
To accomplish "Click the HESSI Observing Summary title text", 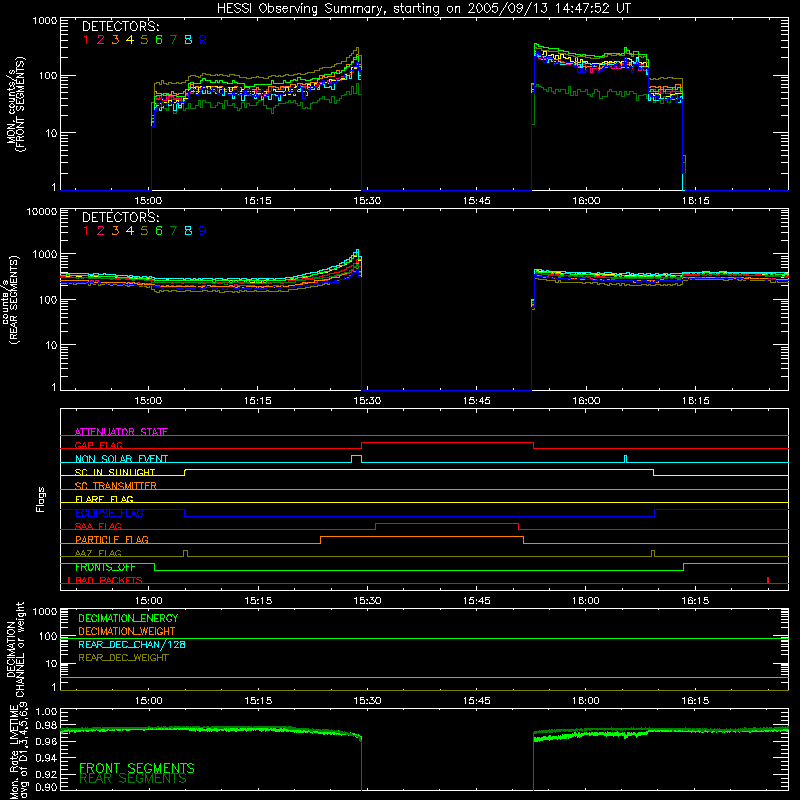I will [423, 9].
